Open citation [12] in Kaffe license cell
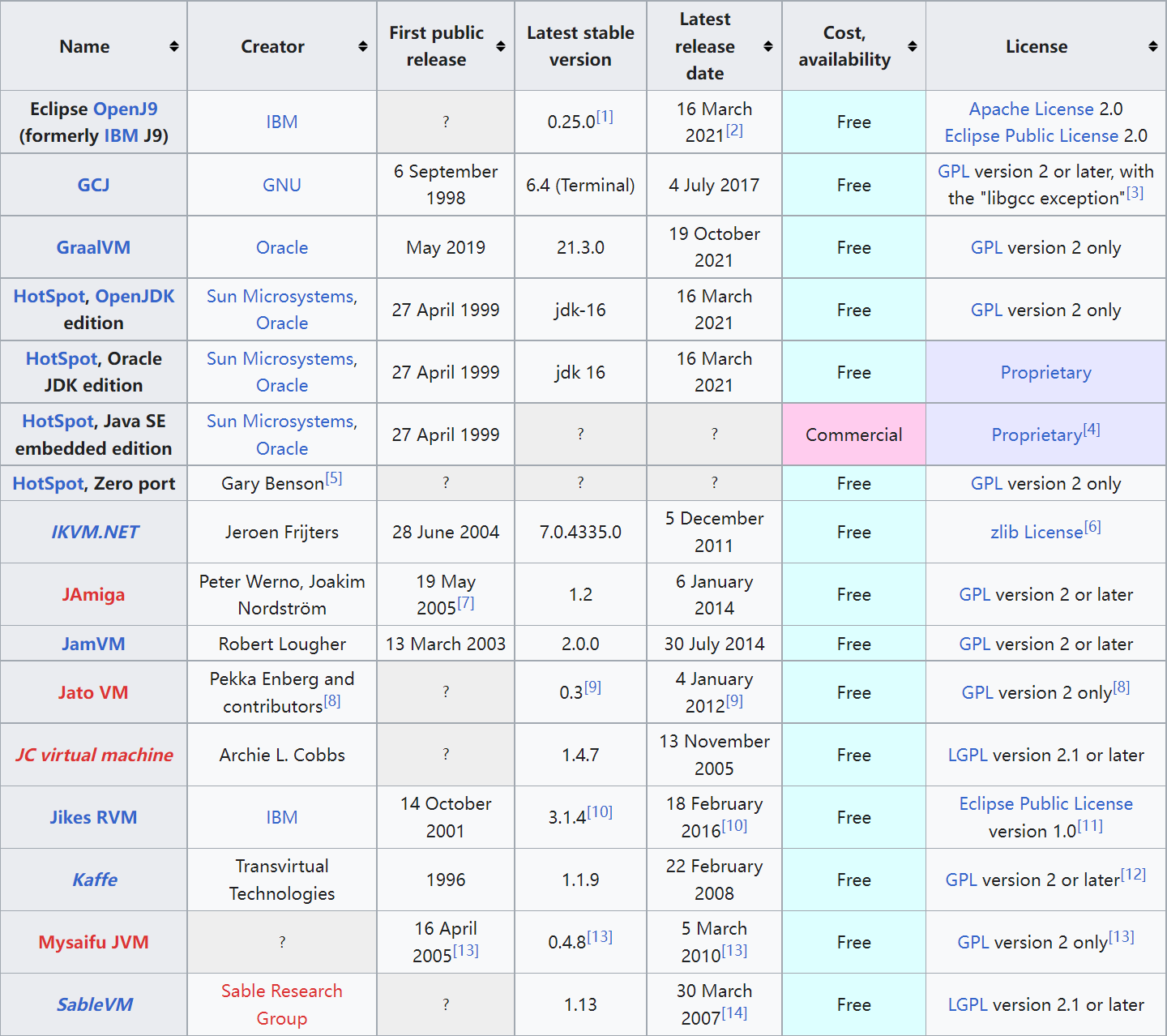The height and width of the screenshot is (1036, 1167). coord(1134,874)
